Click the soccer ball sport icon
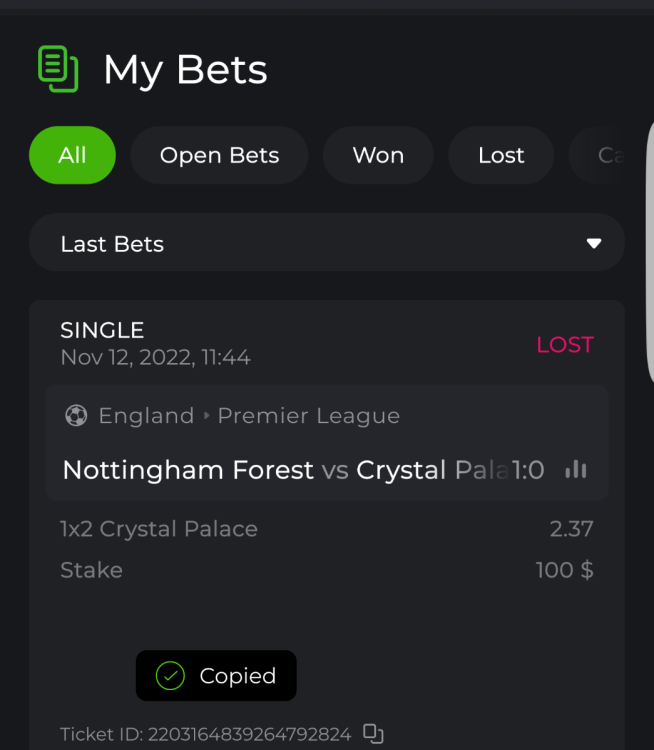654x750 pixels. coord(76,416)
